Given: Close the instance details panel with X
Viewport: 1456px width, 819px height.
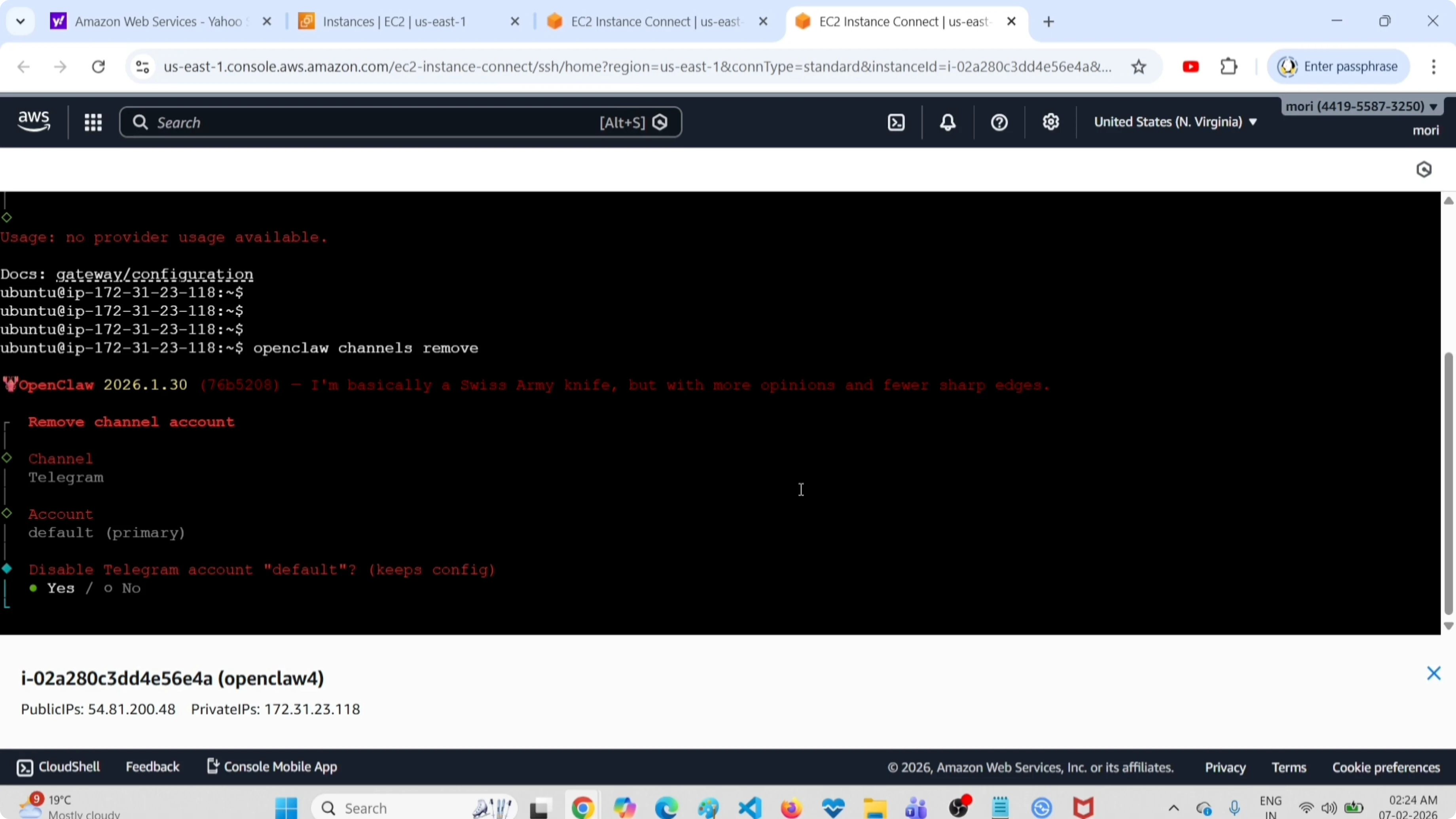Looking at the screenshot, I should pyautogui.click(x=1433, y=673).
